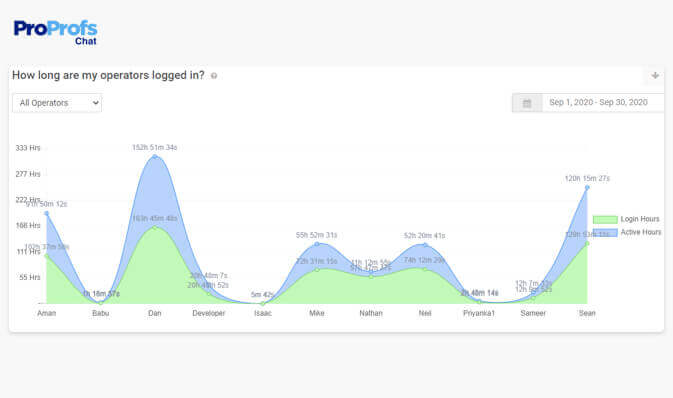Viewport: 673px width, 398px height.
Task: Click Sean's blue active hours data point
Action: (587, 188)
